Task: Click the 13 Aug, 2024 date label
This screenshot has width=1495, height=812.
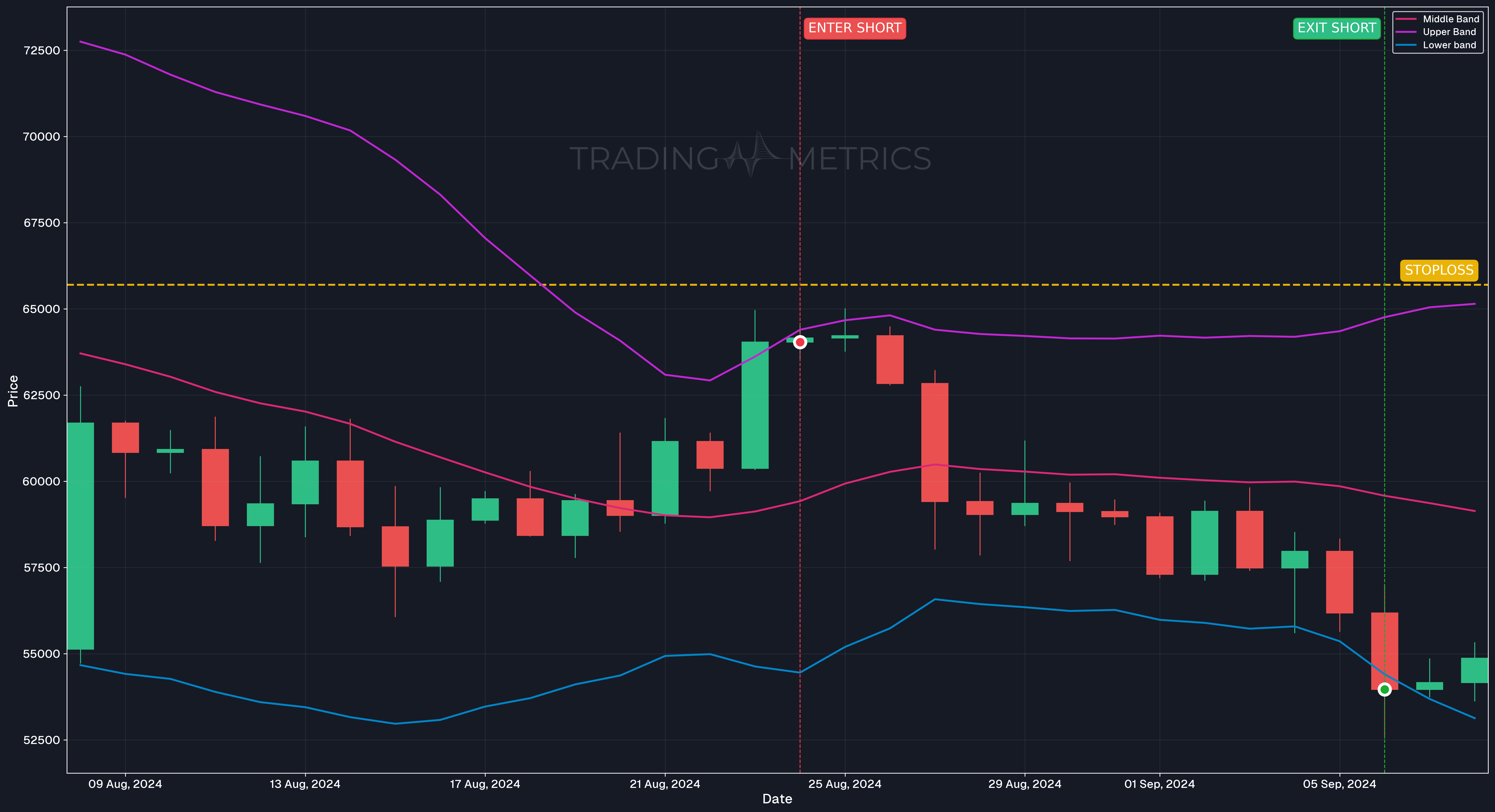Action: (x=305, y=784)
